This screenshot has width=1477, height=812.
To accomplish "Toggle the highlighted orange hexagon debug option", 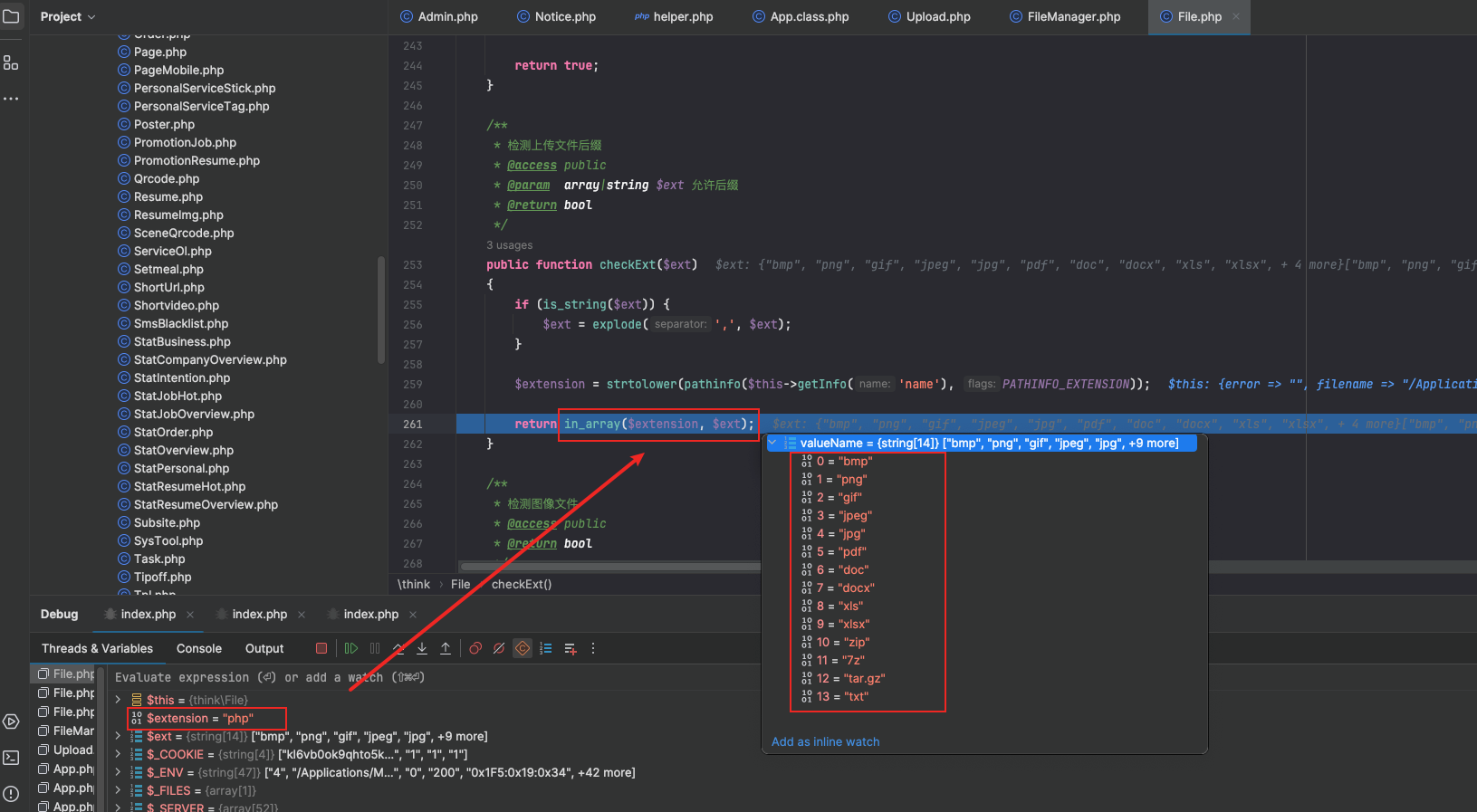I will pos(523,648).
